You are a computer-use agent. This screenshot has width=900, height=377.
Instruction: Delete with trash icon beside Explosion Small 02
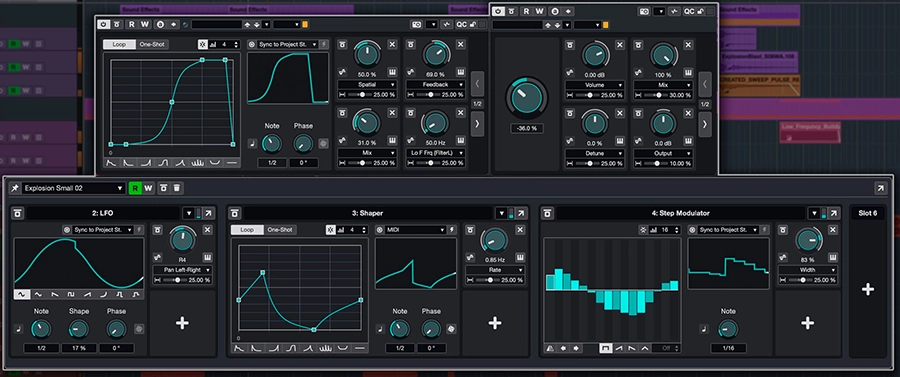(177, 188)
